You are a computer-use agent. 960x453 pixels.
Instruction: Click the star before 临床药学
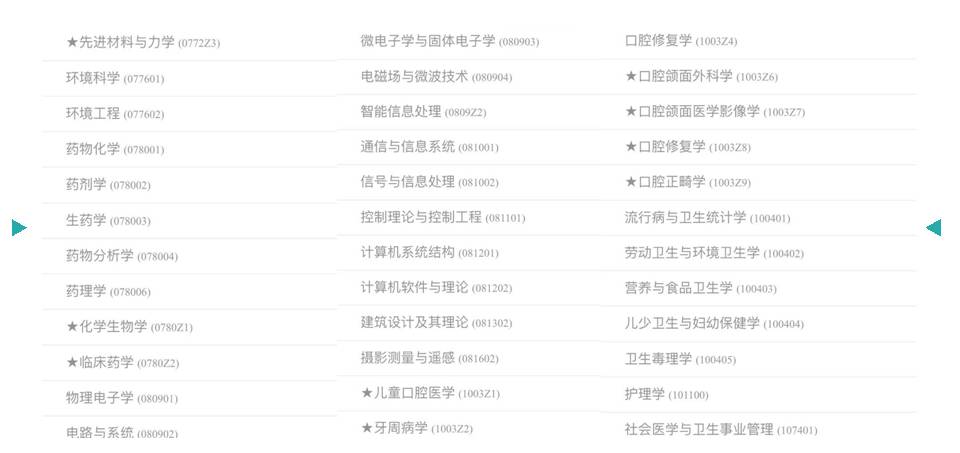(x=72, y=362)
